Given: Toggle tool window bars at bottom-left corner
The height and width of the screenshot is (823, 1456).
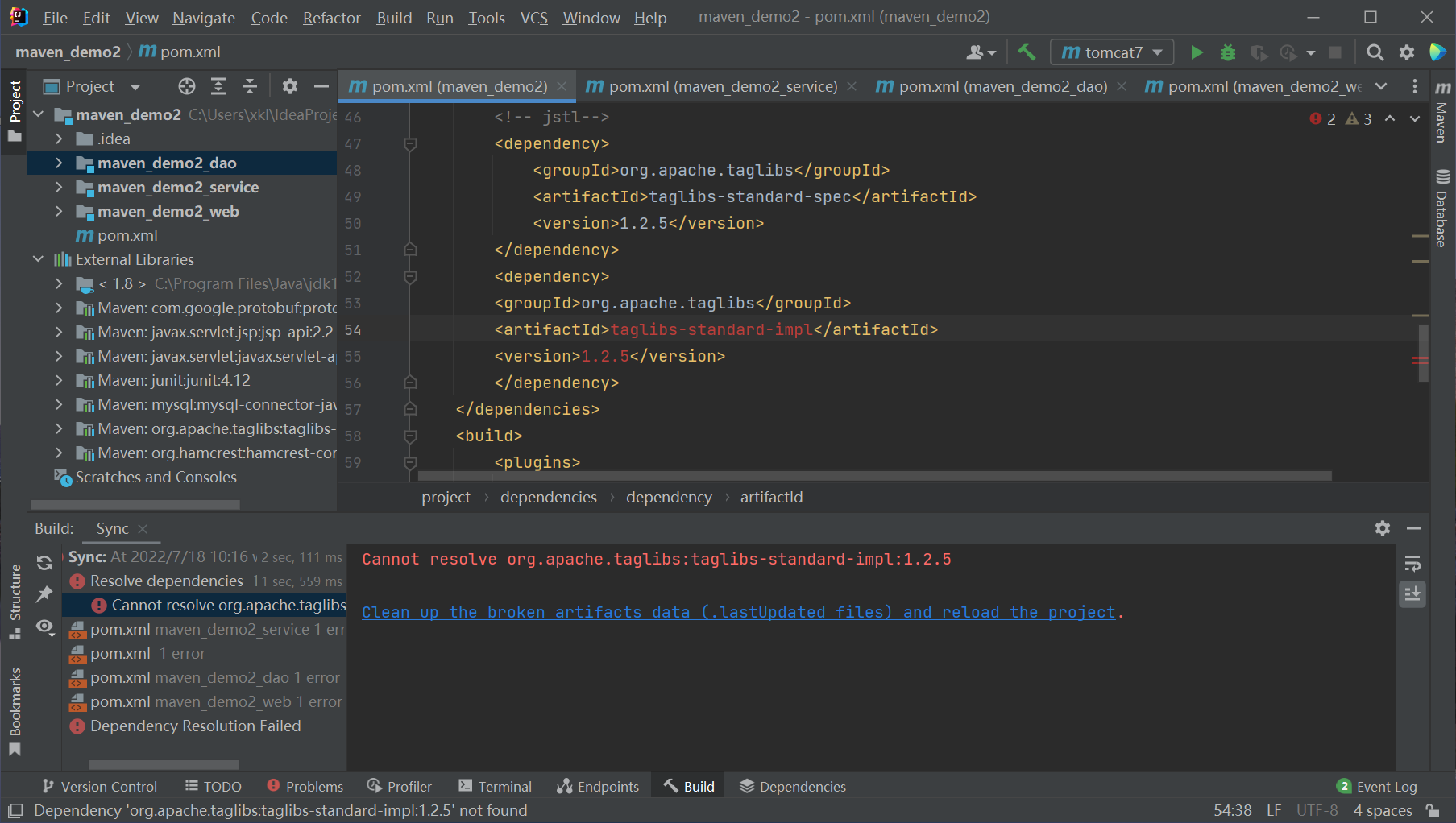Looking at the screenshot, I should [15, 810].
